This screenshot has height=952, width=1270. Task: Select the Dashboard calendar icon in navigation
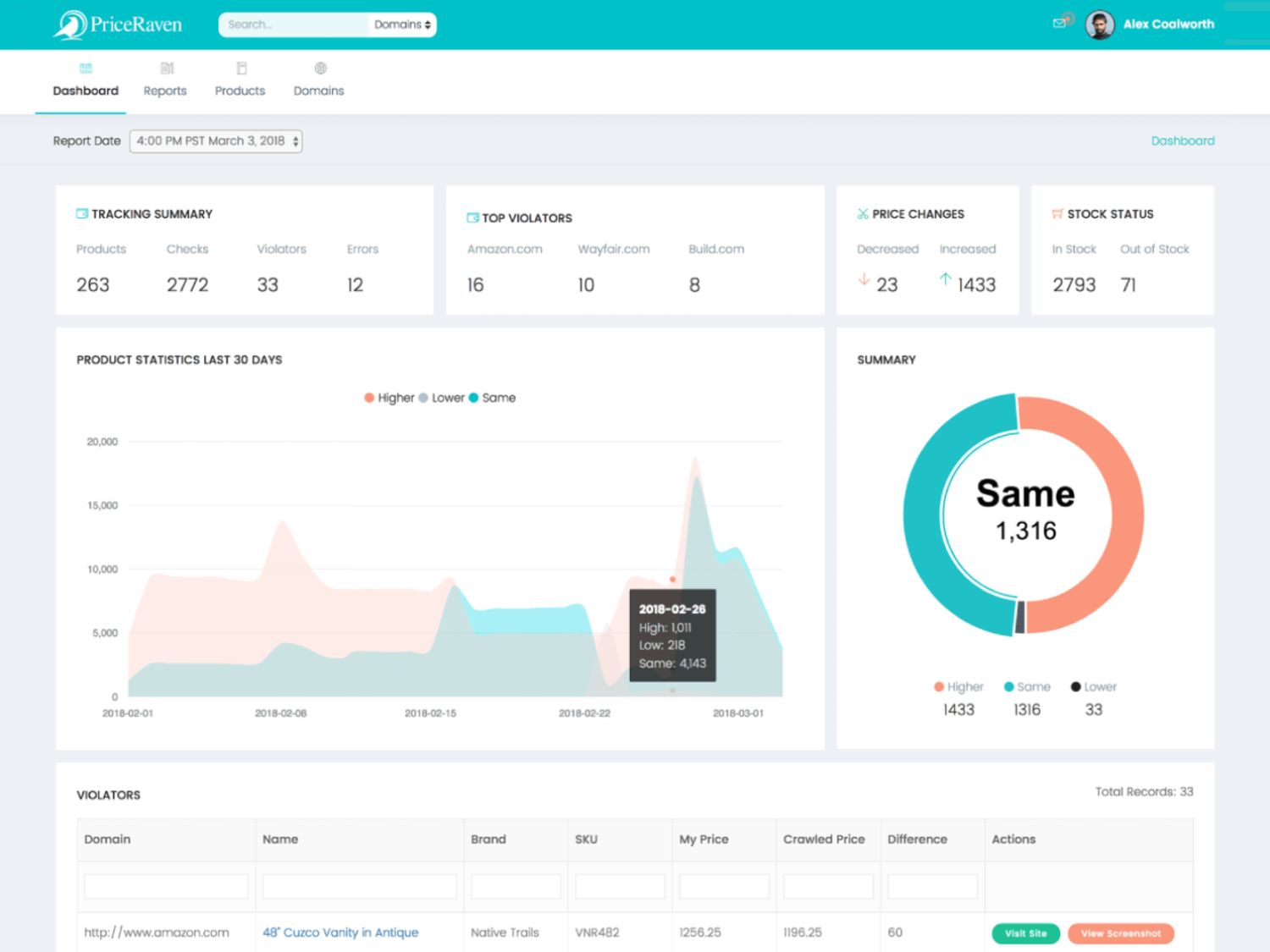point(85,69)
